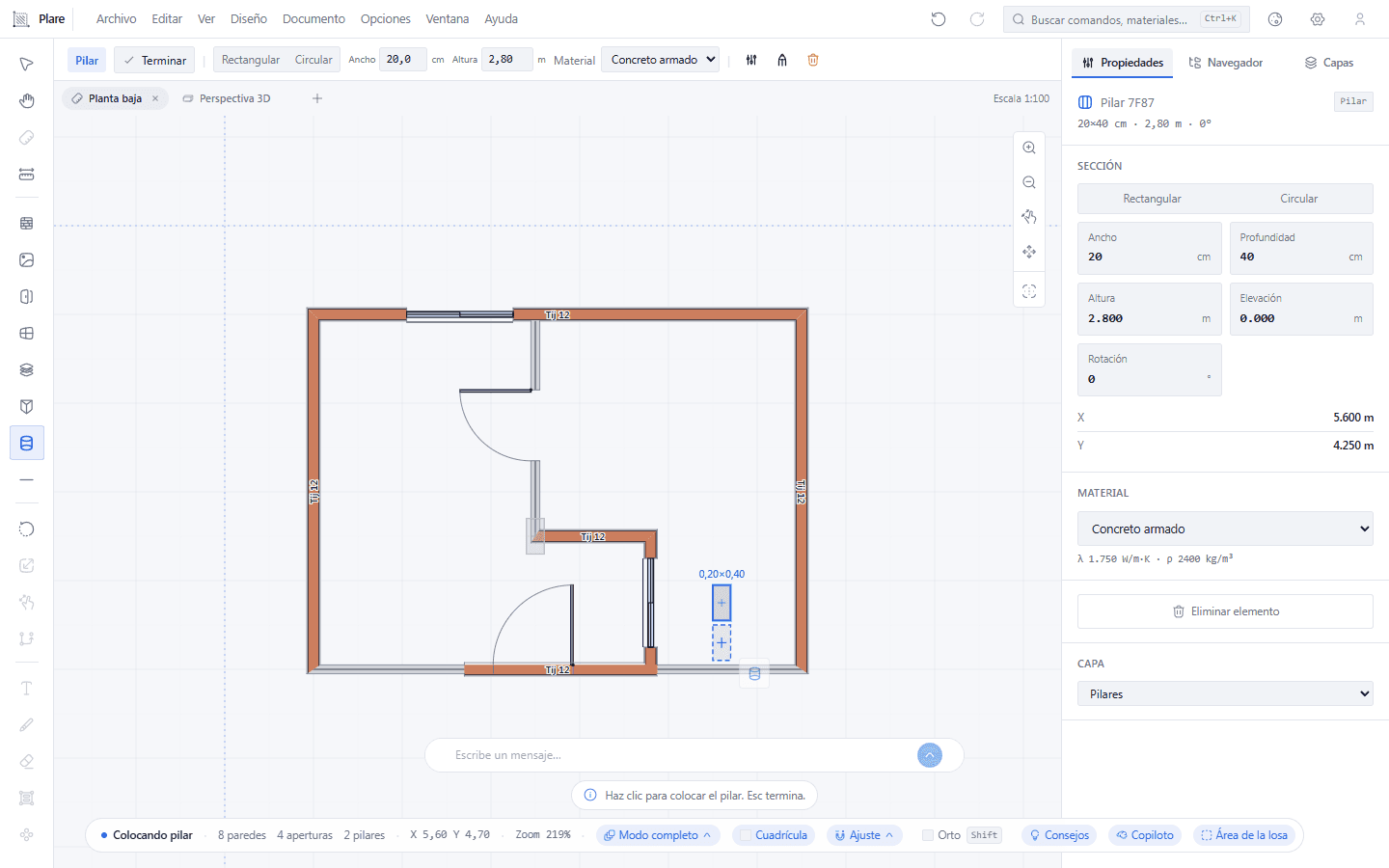Click the text tool icon
This screenshot has width=1389, height=868.
(26, 688)
